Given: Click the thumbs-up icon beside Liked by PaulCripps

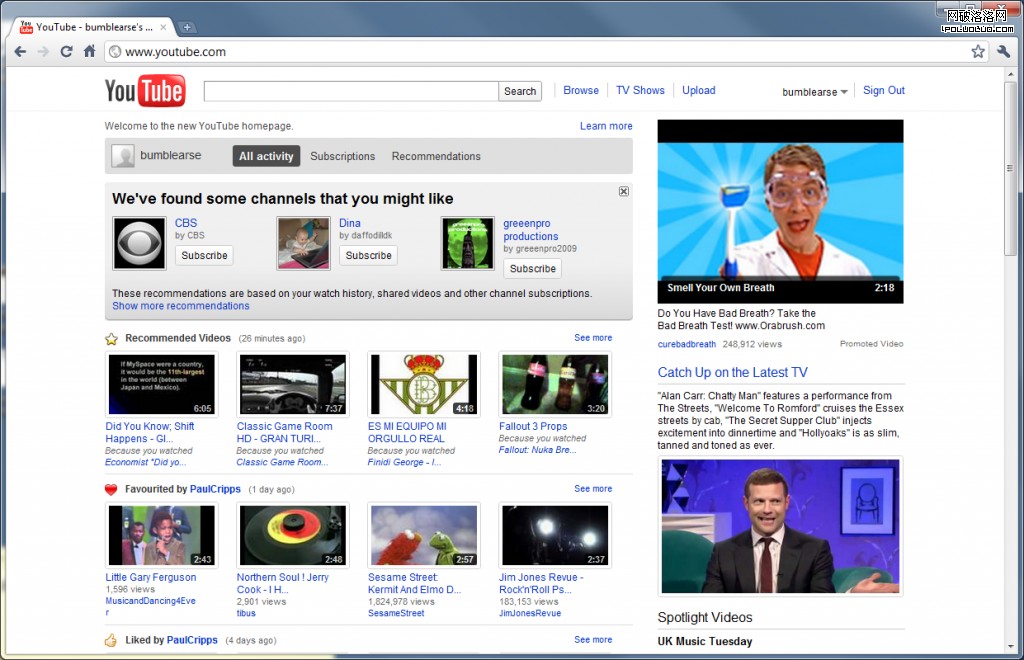Looking at the screenshot, I should (x=111, y=639).
